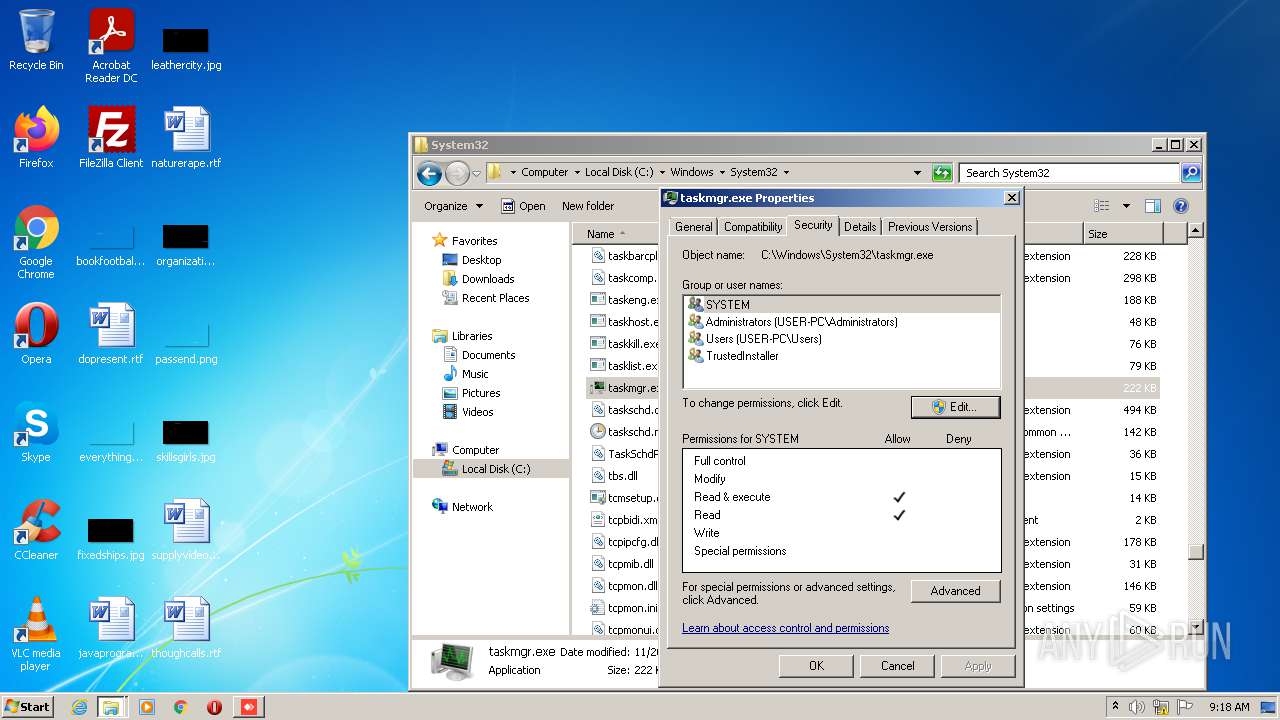Viewport: 1280px width, 720px height.
Task: Click the Opera icon in the taskbar
Action: 214,707
